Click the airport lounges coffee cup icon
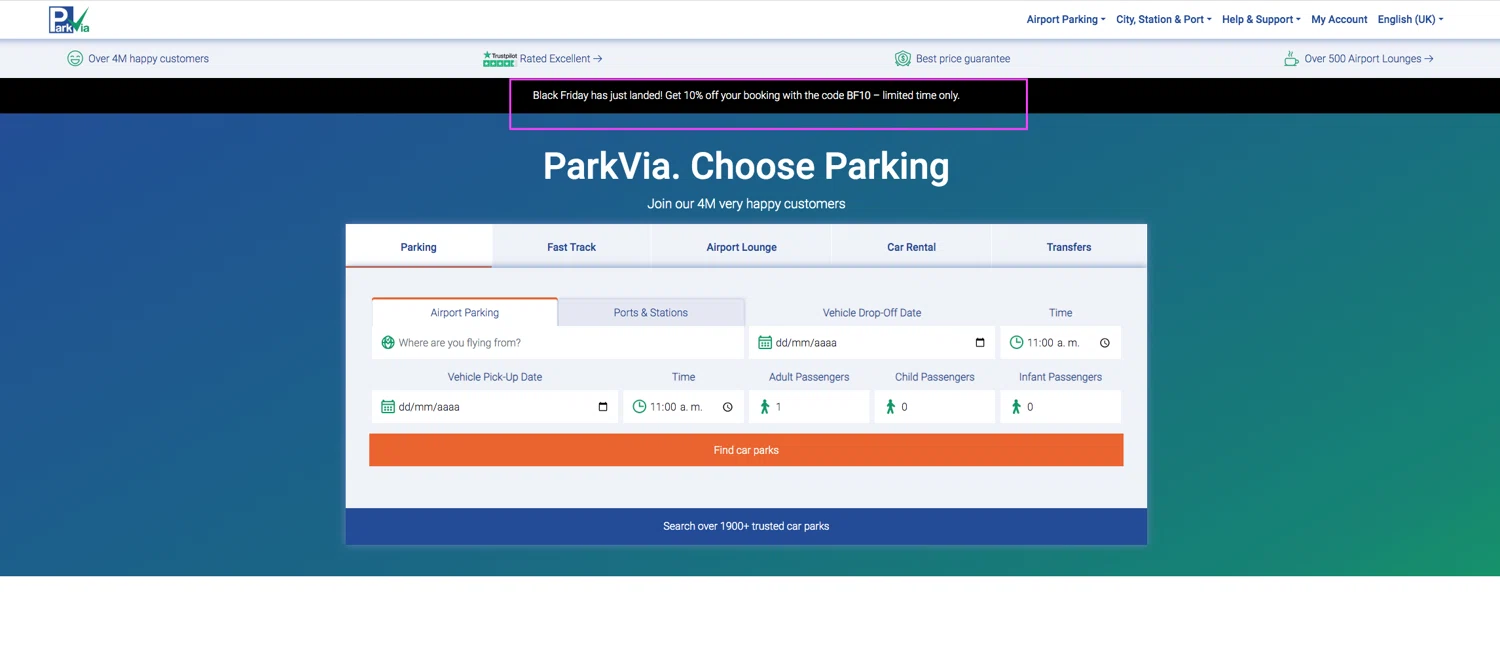The width and height of the screenshot is (1500, 651). coord(1291,59)
